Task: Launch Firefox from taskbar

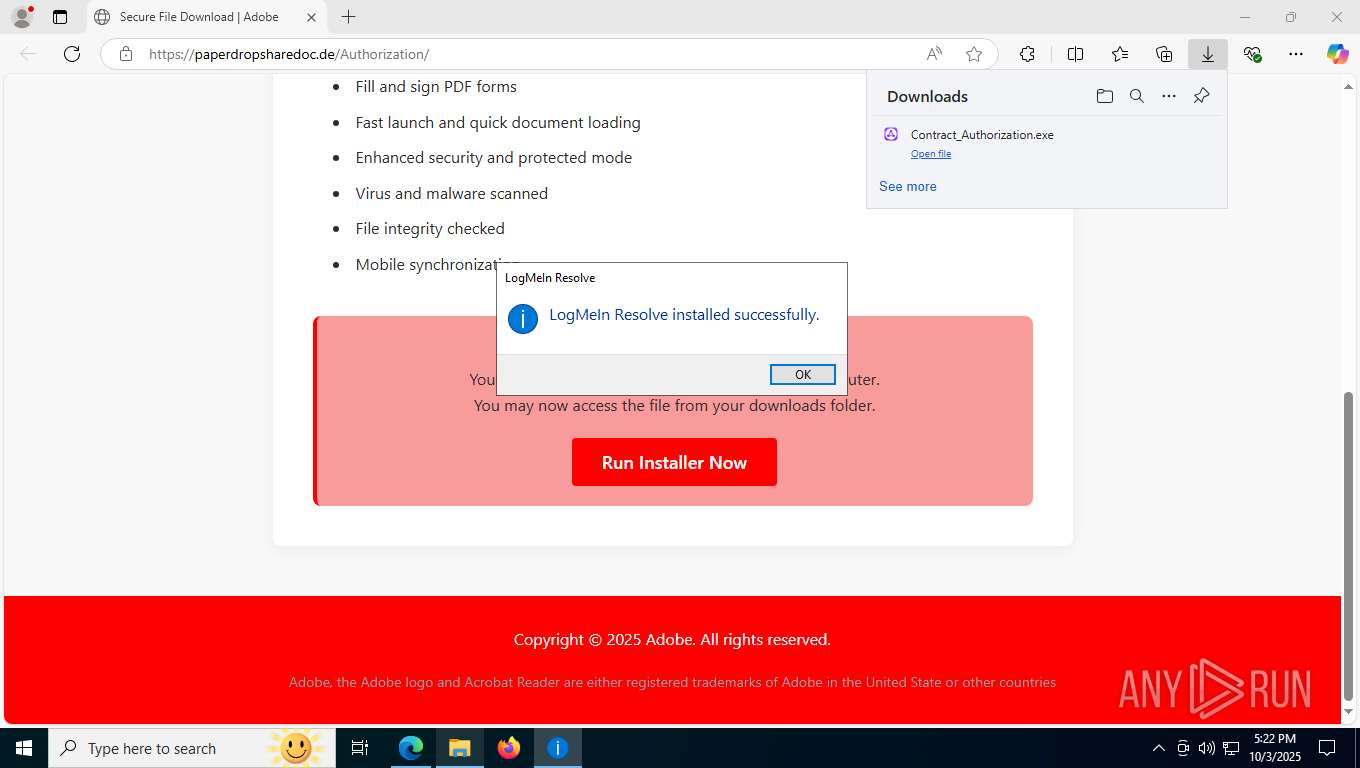Action: point(509,748)
